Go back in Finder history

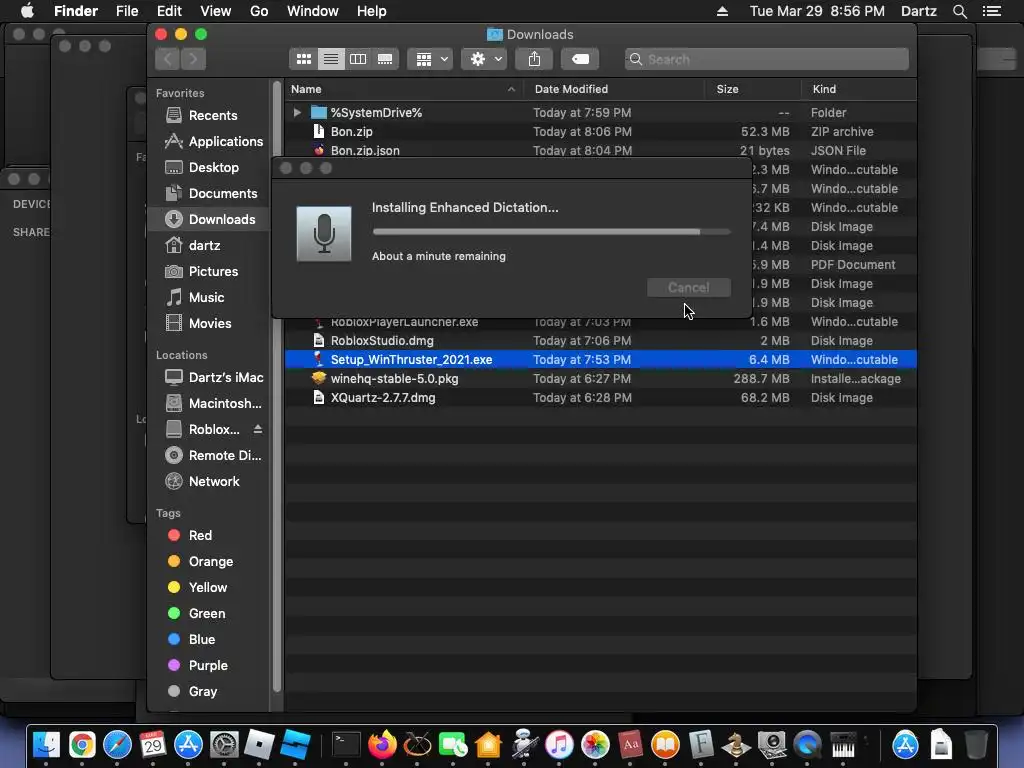(168, 59)
